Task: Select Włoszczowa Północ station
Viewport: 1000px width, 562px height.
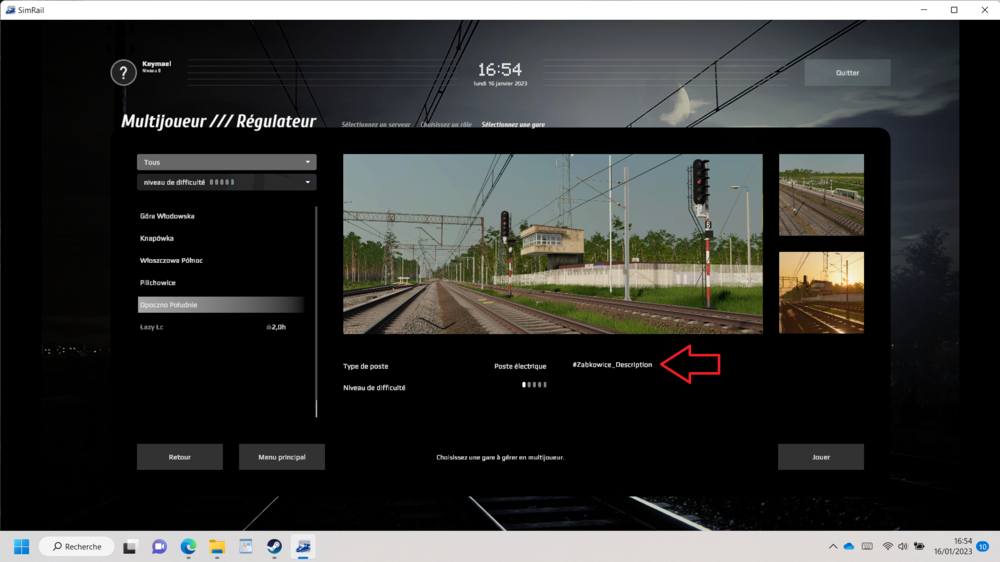Action: click(172, 260)
